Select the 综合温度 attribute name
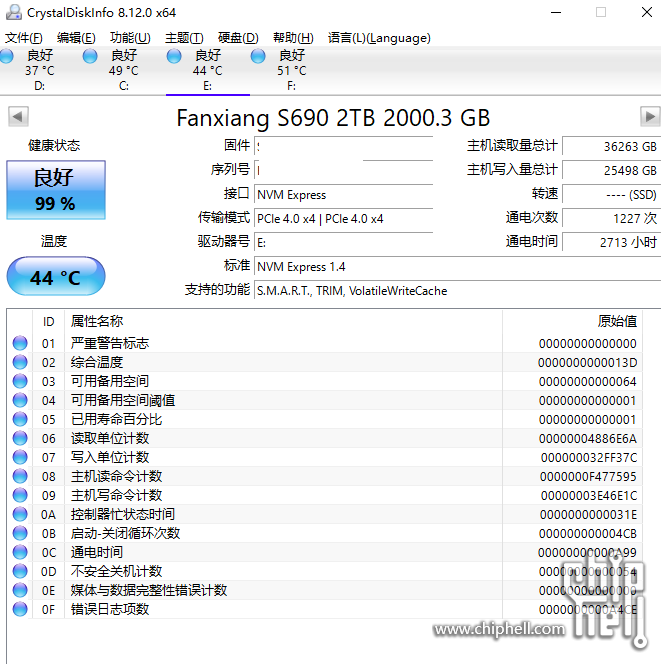661x664 pixels. tap(97, 362)
